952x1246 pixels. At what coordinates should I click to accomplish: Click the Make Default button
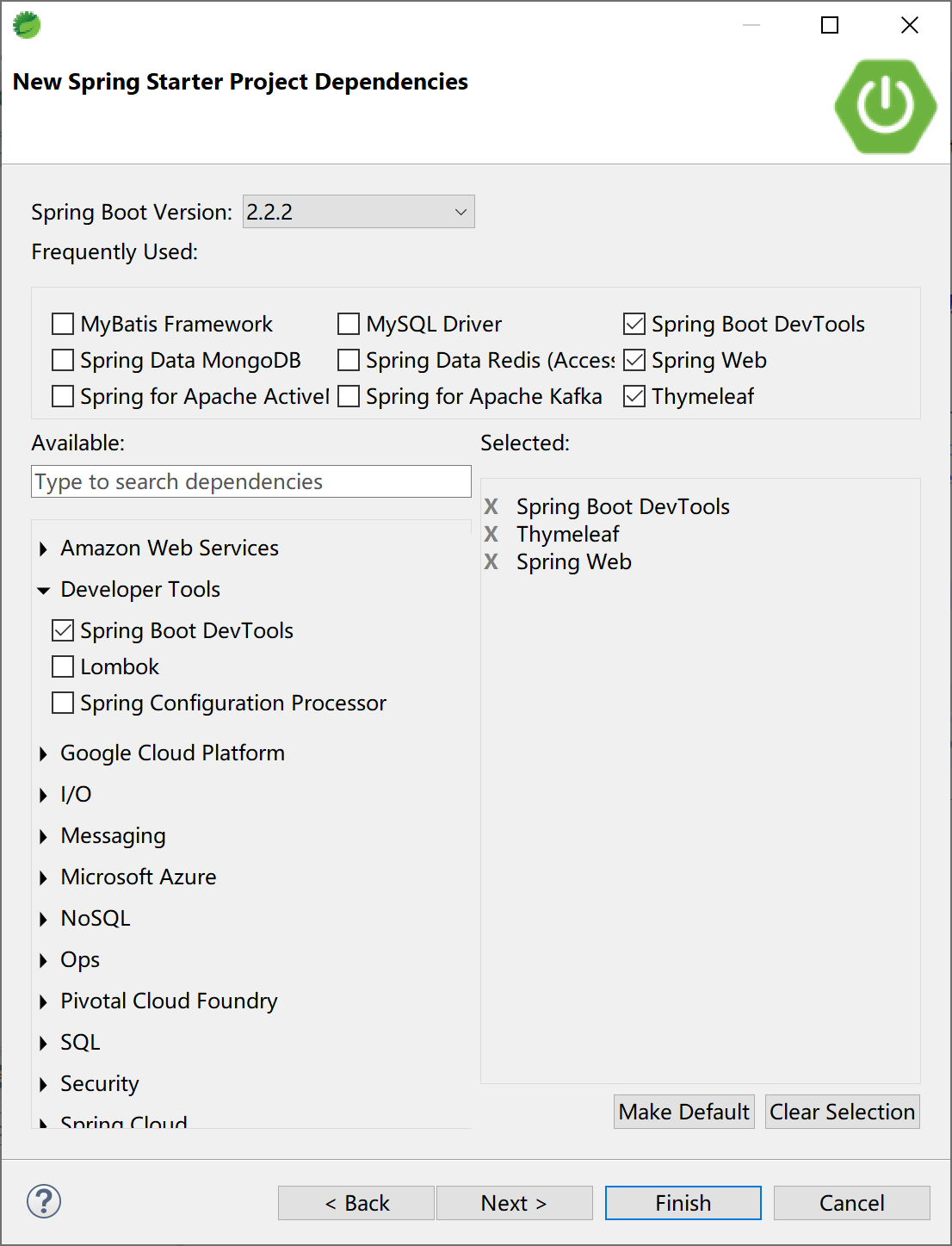(683, 1112)
